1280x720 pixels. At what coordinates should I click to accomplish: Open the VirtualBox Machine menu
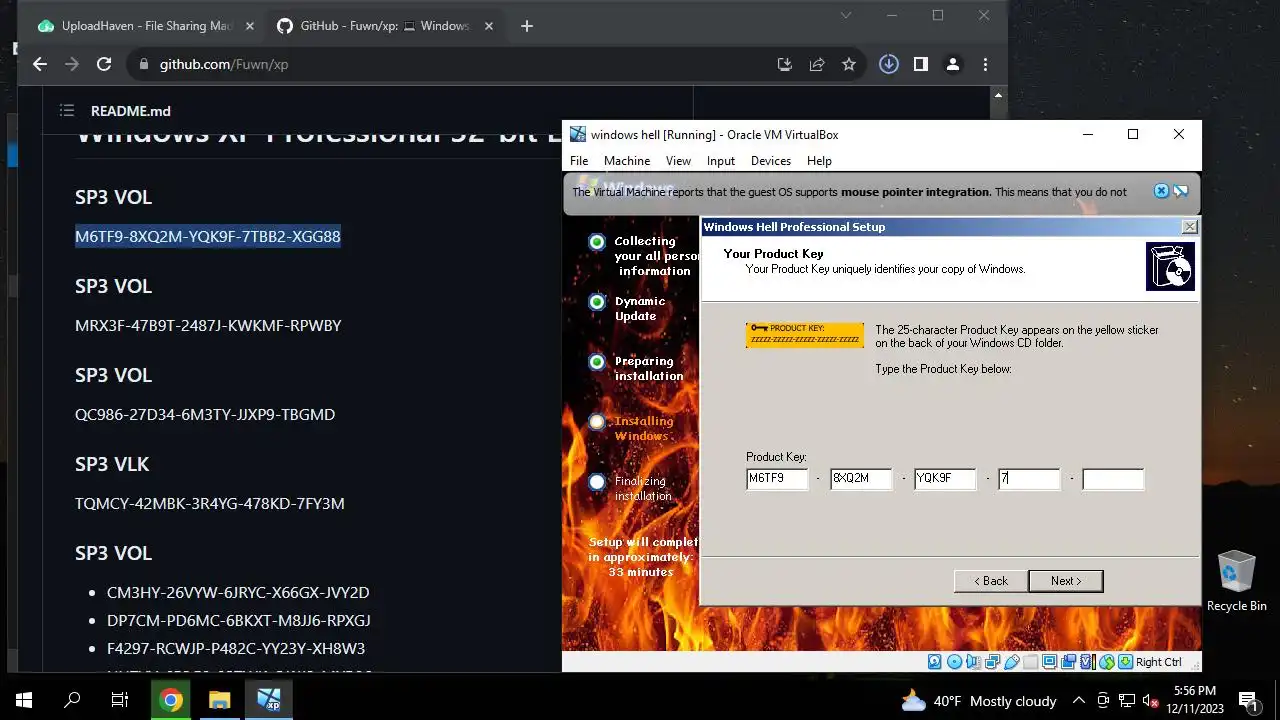[x=627, y=161]
